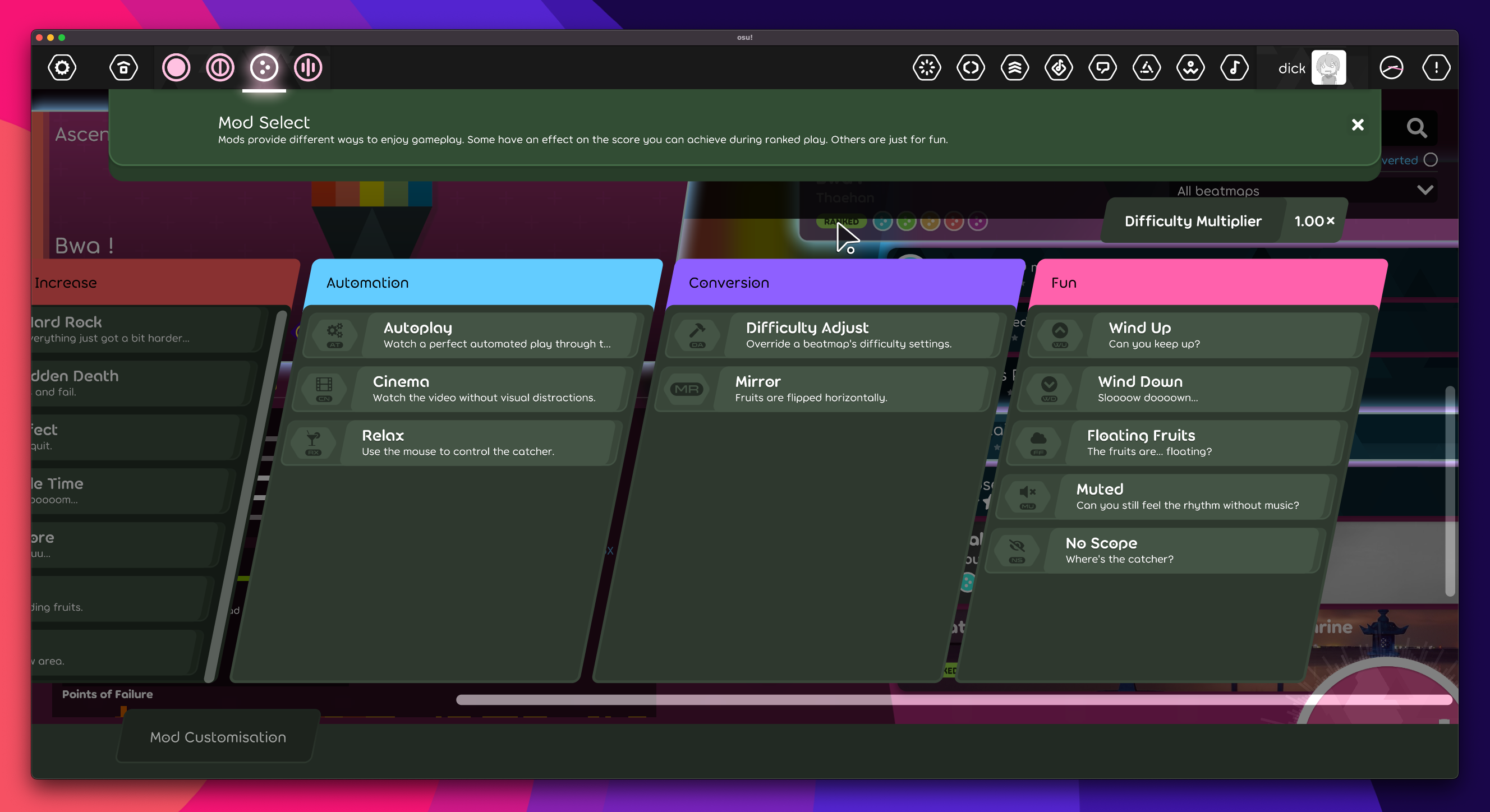1490x812 pixels.
Task: Select the osu!mania game mode icon
Action: (x=308, y=68)
